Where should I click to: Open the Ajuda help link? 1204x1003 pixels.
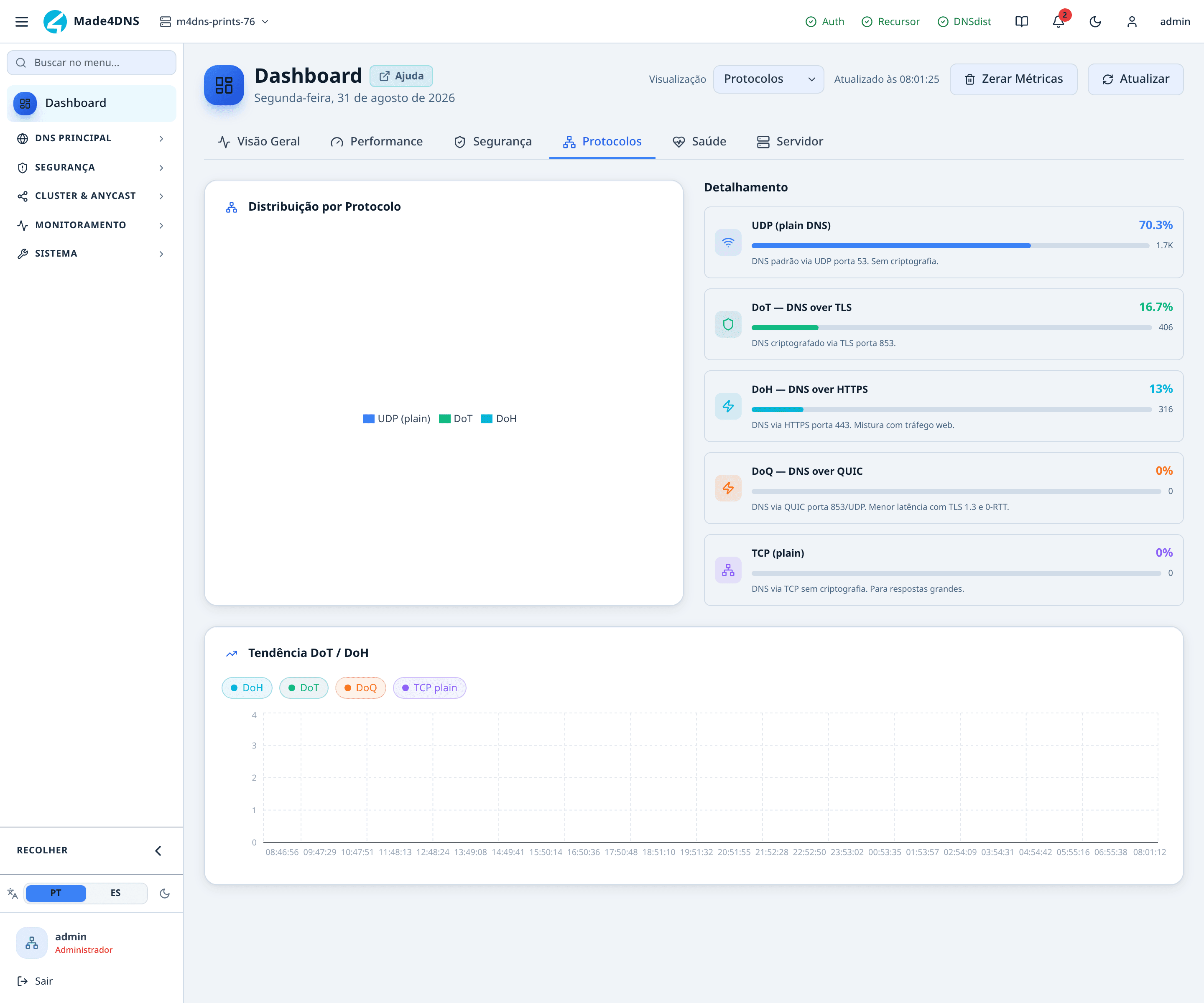coord(401,76)
